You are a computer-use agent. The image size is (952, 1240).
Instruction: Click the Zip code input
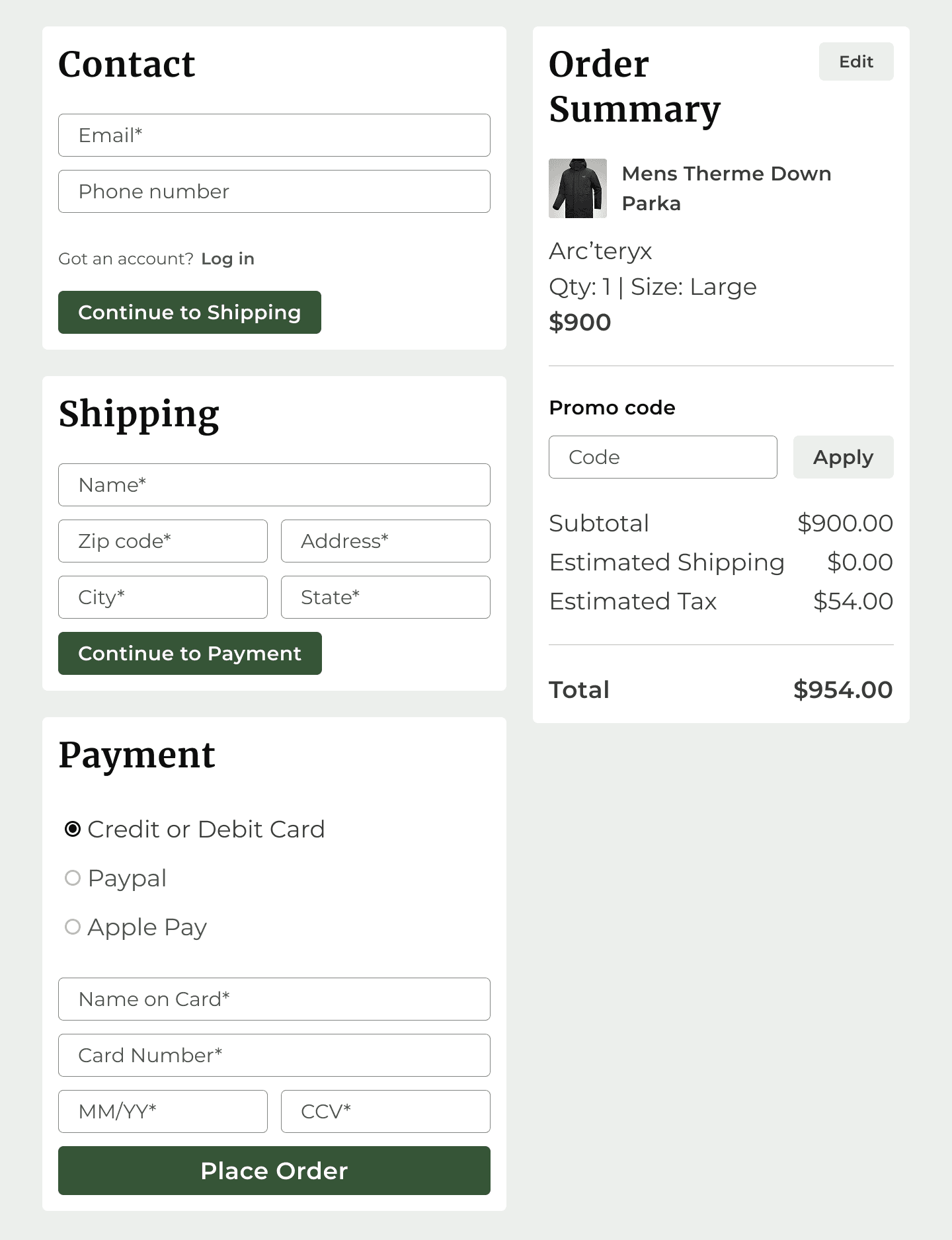click(163, 541)
